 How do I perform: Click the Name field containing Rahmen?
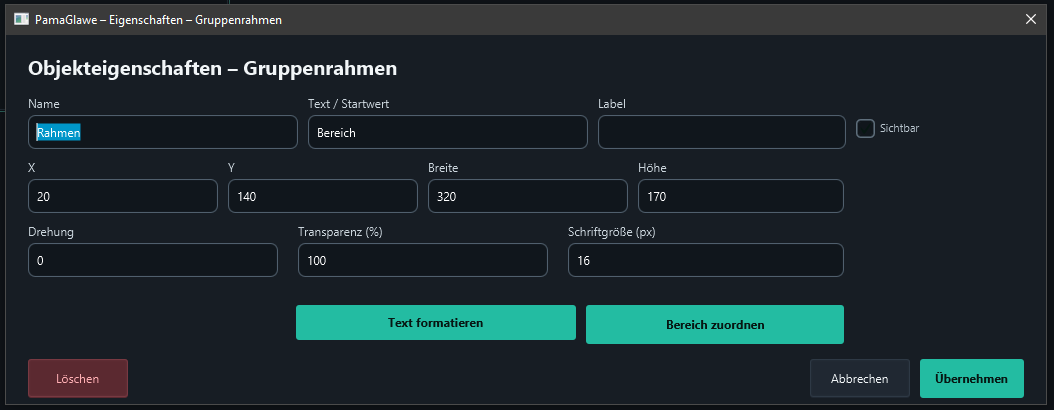[x=163, y=132]
